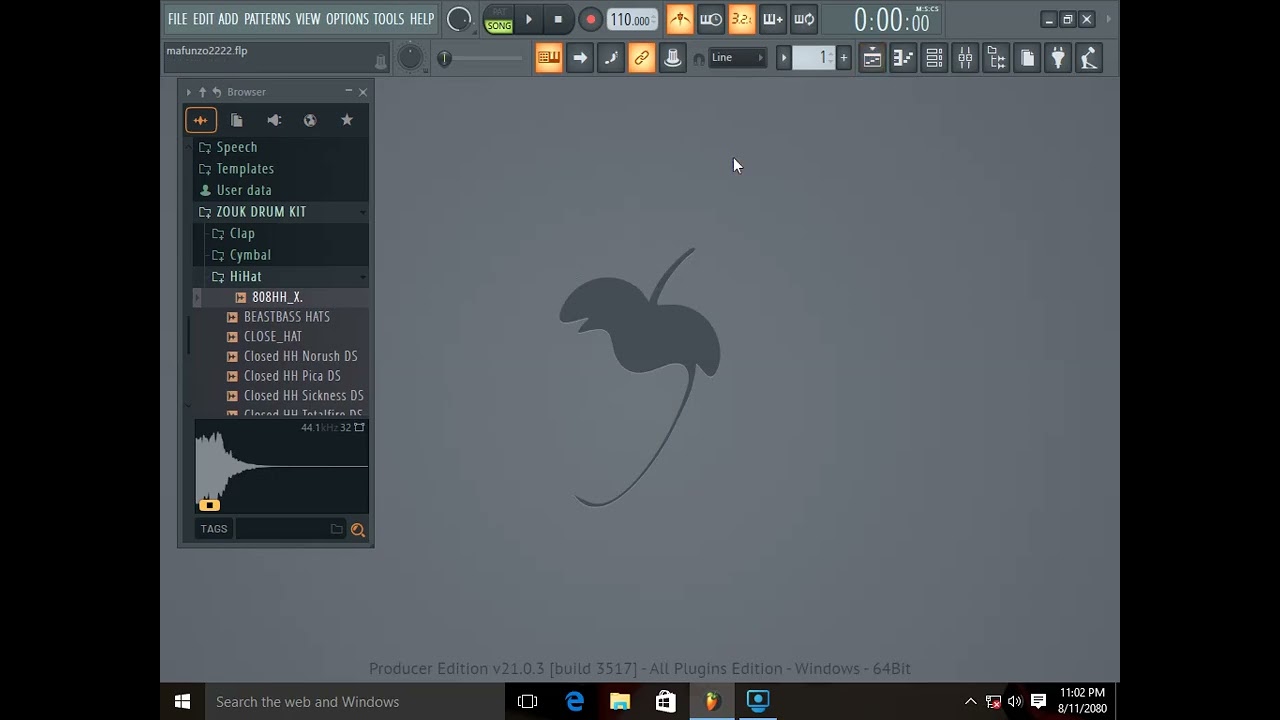The height and width of the screenshot is (720, 1280).
Task: Show hidden system tray icons
Action: click(970, 702)
